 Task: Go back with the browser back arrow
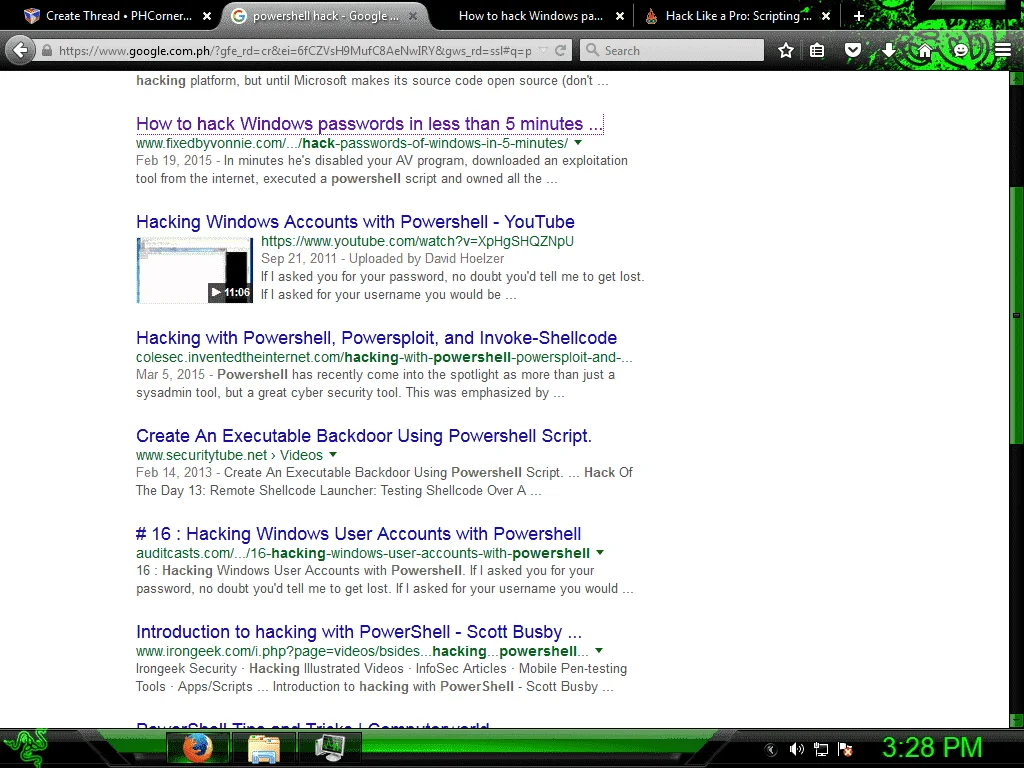[21, 50]
